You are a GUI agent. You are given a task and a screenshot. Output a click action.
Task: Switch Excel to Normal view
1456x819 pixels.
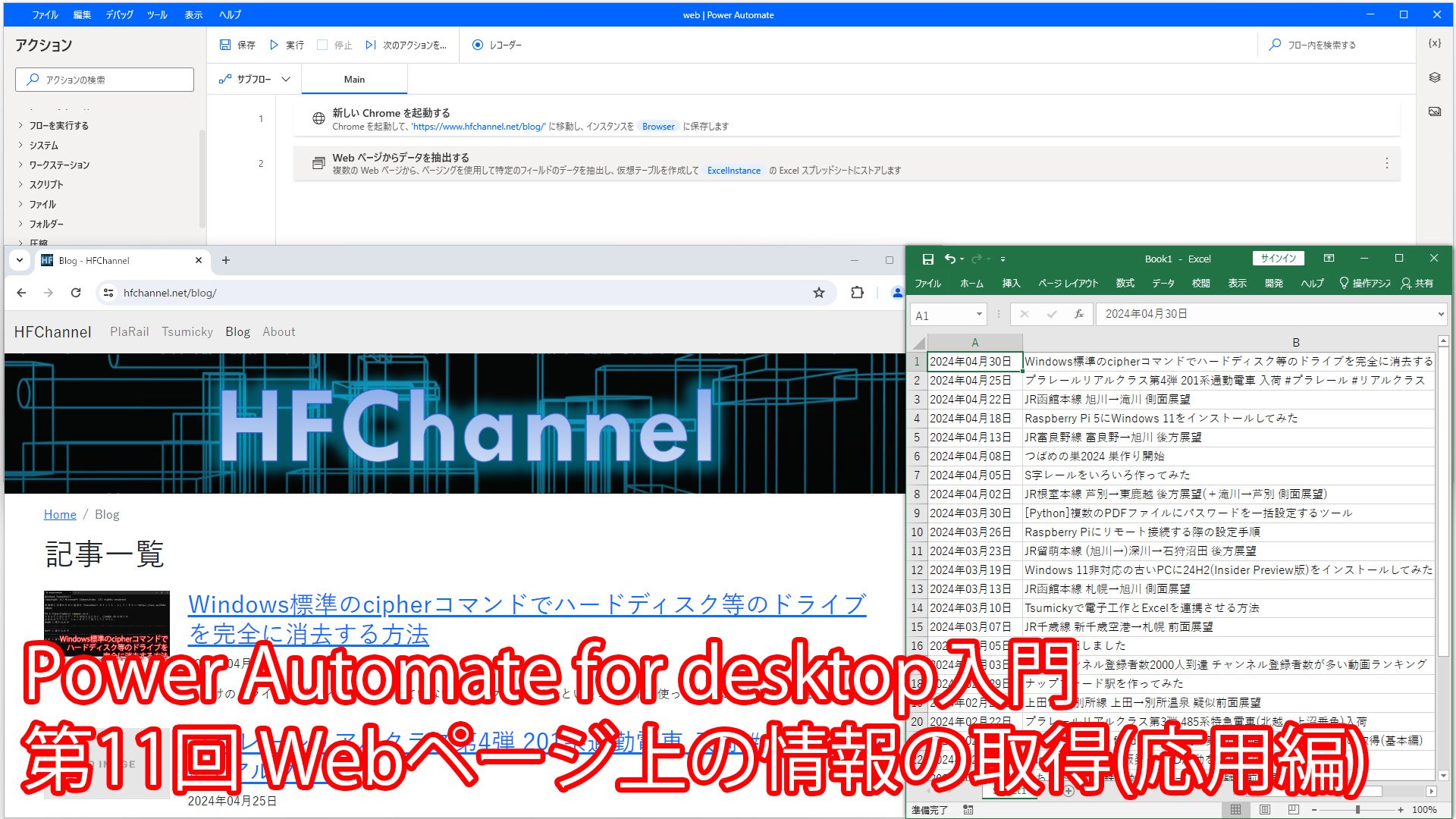pos(1236,810)
